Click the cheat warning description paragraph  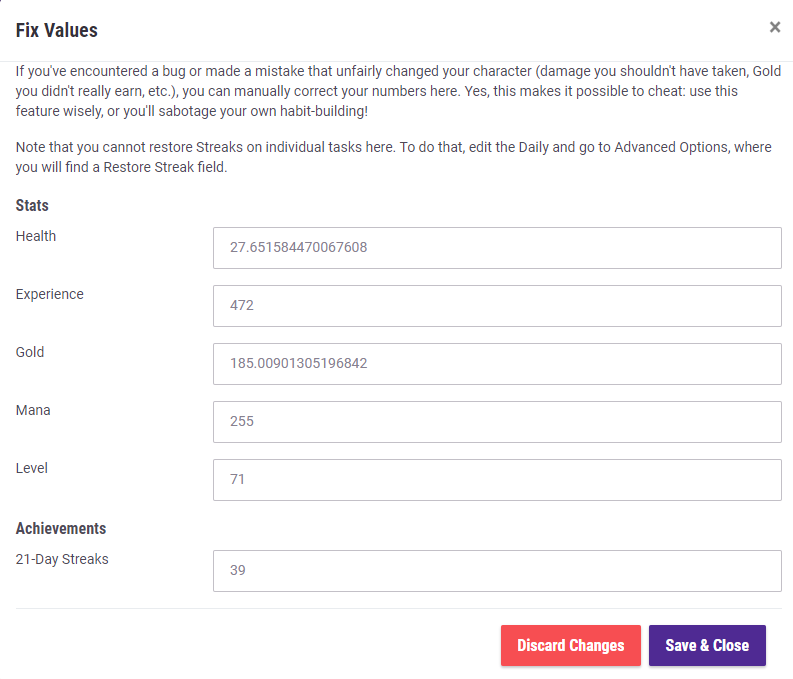tap(393, 91)
